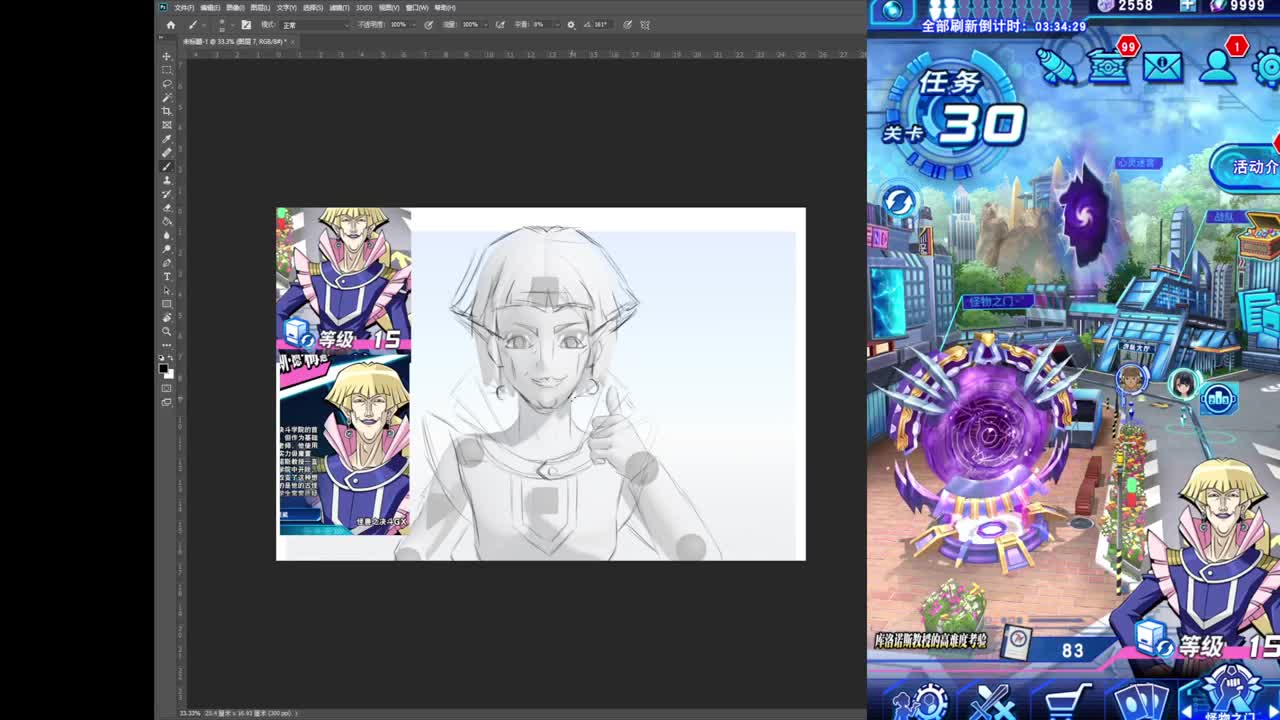Toggle airbrush build-up effects
Image resolution: width=1280 pixels, height=720 pixels.
500,25
